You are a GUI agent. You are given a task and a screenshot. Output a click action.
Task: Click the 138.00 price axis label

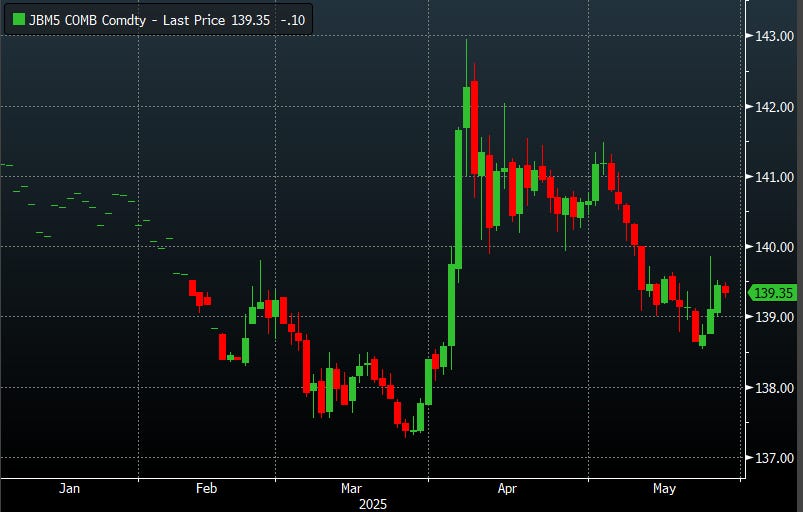[774, 388]
